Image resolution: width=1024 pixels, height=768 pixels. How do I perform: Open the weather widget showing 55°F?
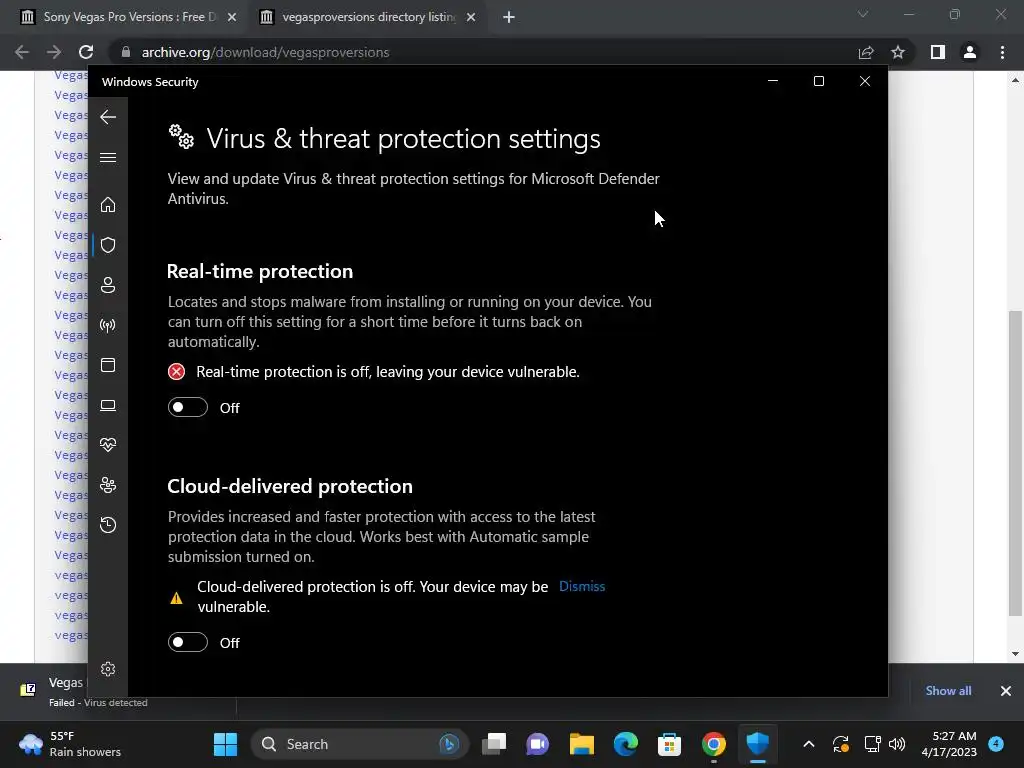71,744
